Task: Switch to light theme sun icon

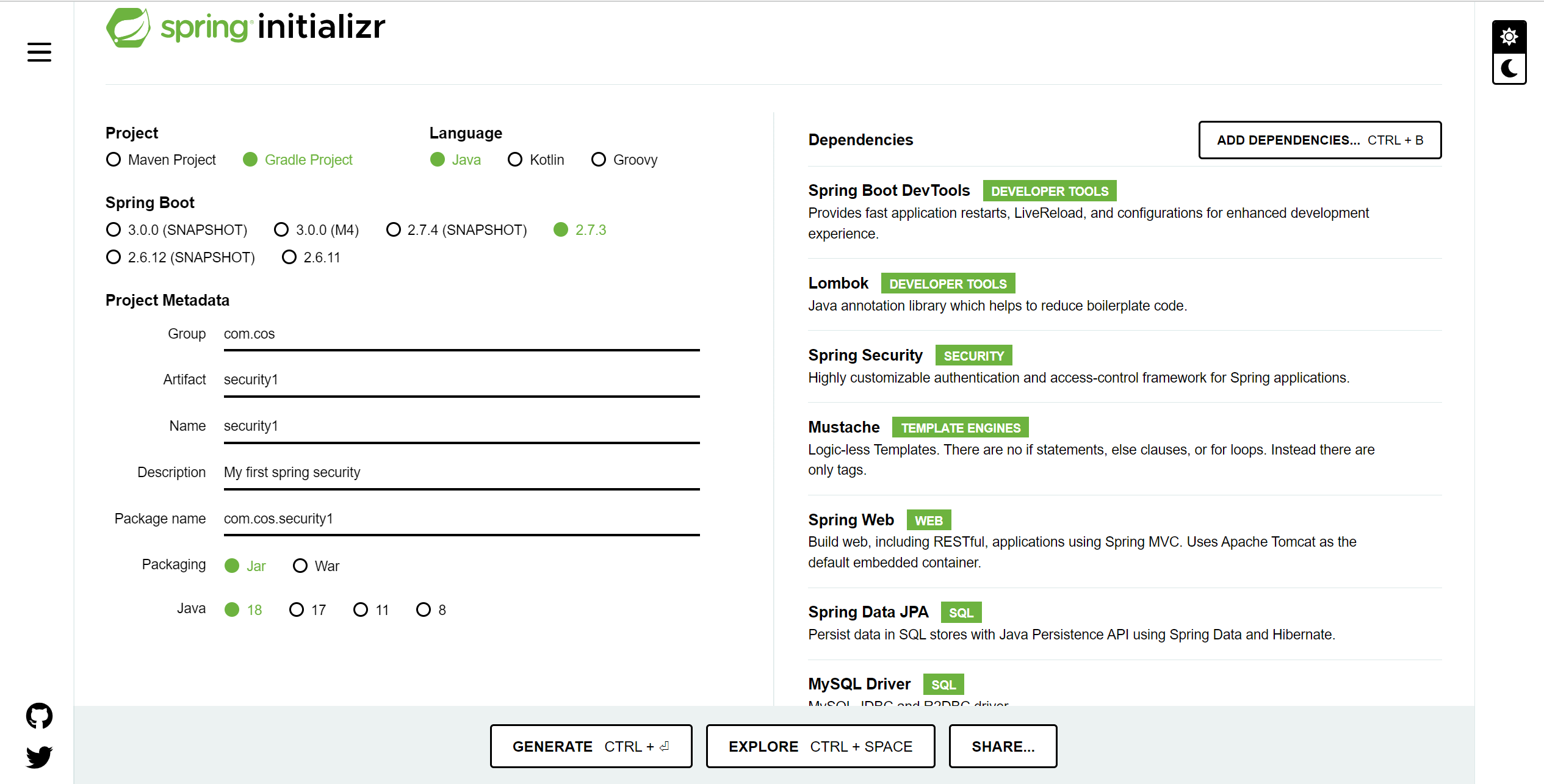Action: (x=1509, y=37)
